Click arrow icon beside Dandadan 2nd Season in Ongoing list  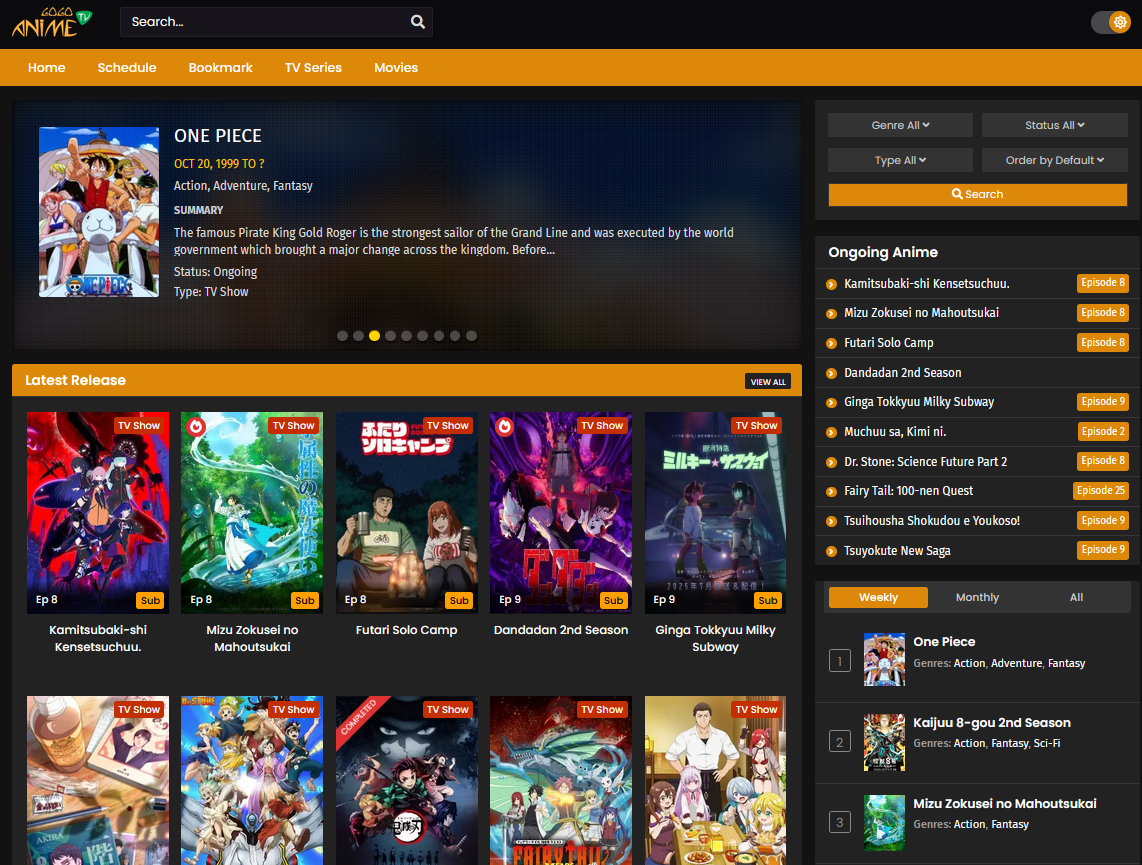[x=831, y=373]
